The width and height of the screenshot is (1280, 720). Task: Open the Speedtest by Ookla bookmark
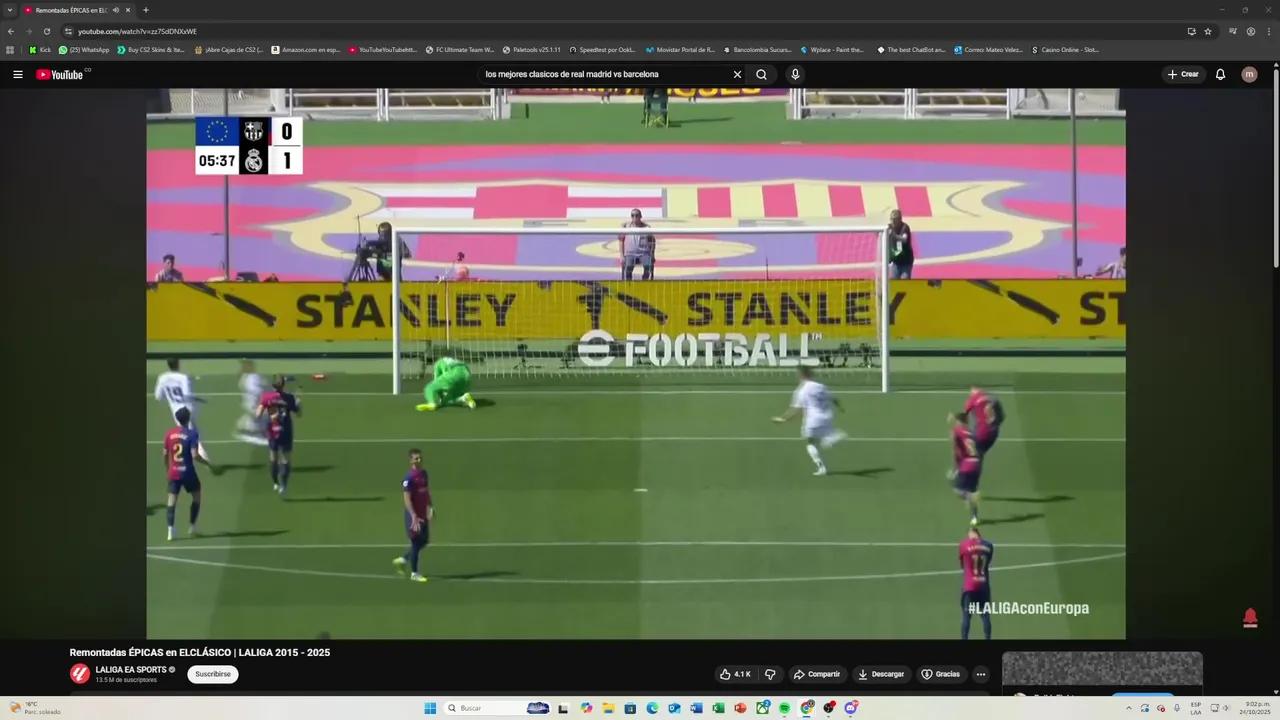[x=601, y=49]
